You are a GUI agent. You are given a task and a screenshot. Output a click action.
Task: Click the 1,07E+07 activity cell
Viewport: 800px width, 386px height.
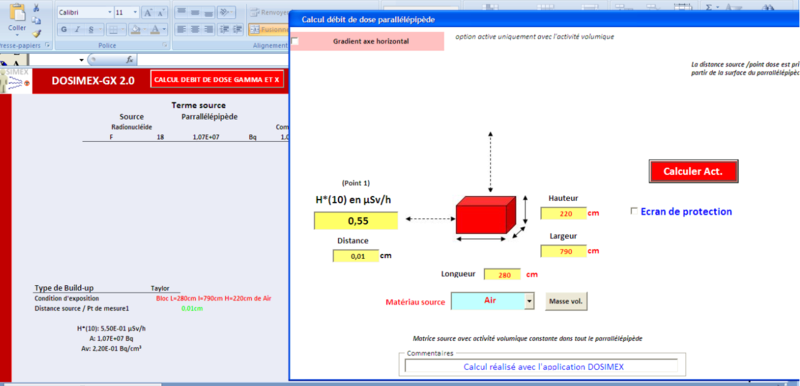pos(206,138)
